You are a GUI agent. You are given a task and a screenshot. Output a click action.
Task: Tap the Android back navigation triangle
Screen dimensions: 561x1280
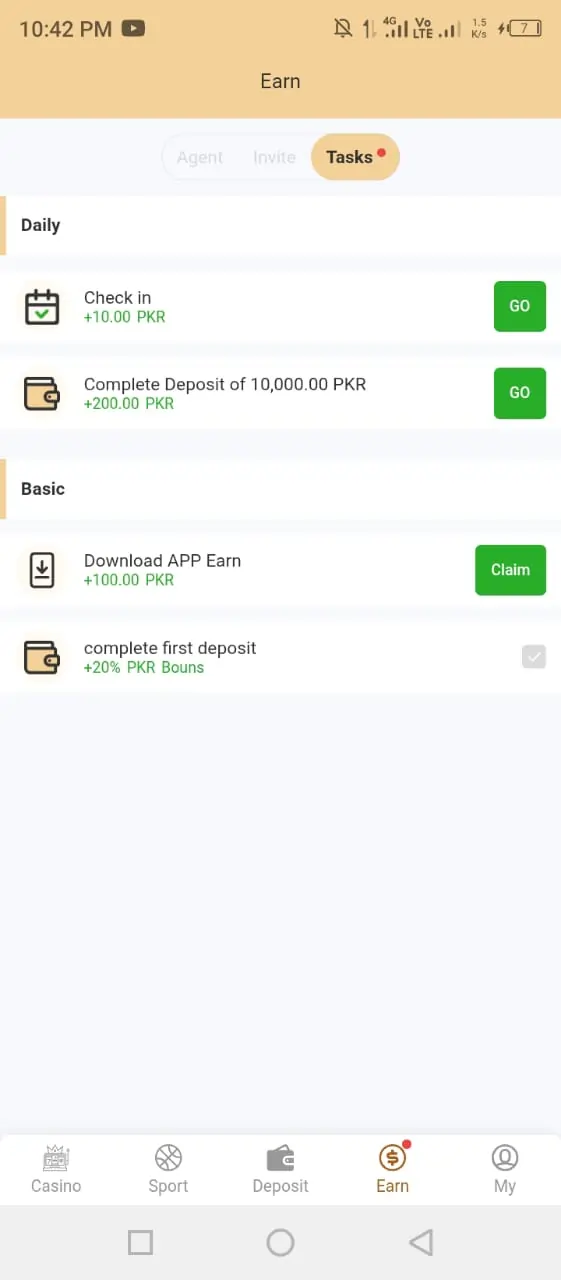pyautogui.click(x=421, y=1243)
